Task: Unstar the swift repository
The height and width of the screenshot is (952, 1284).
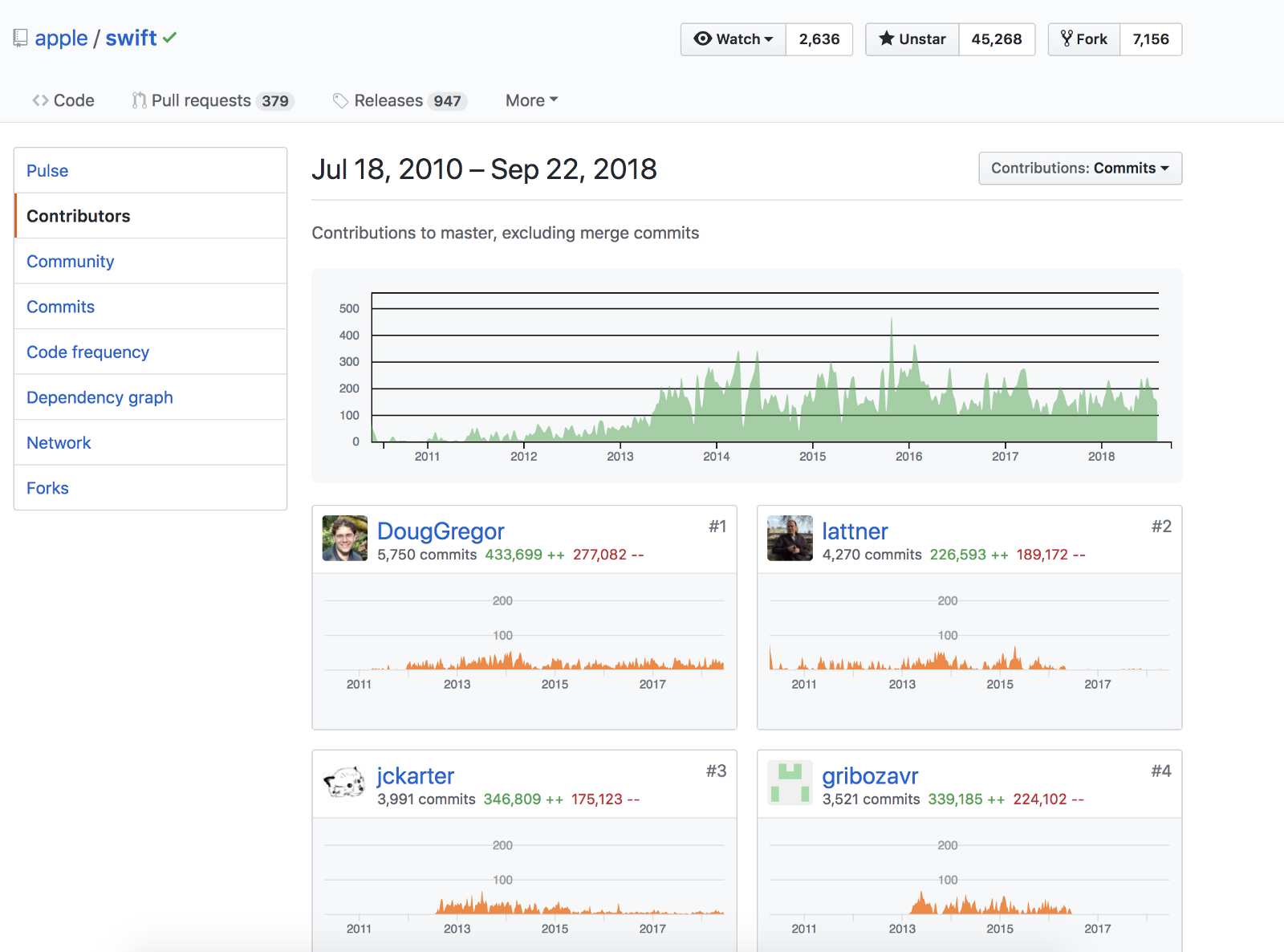Action: click(x=912, y=39)
